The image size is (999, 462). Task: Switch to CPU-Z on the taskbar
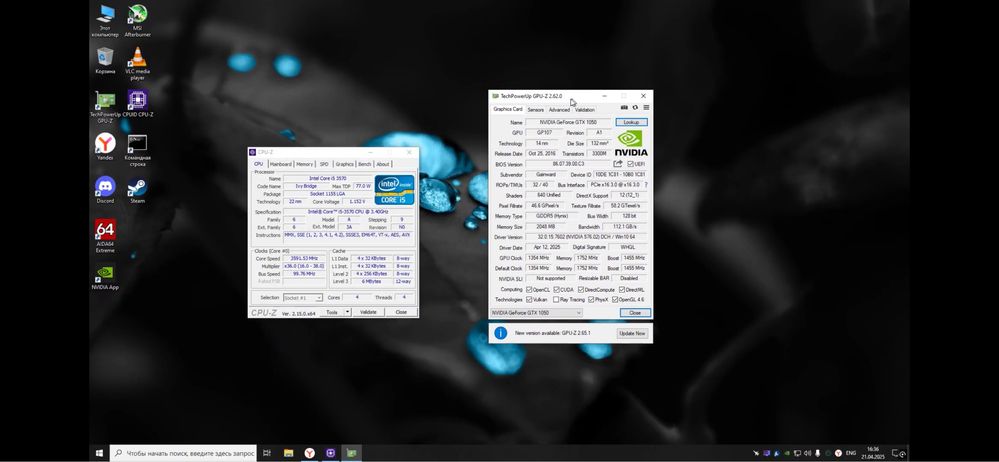click(331, 453)
